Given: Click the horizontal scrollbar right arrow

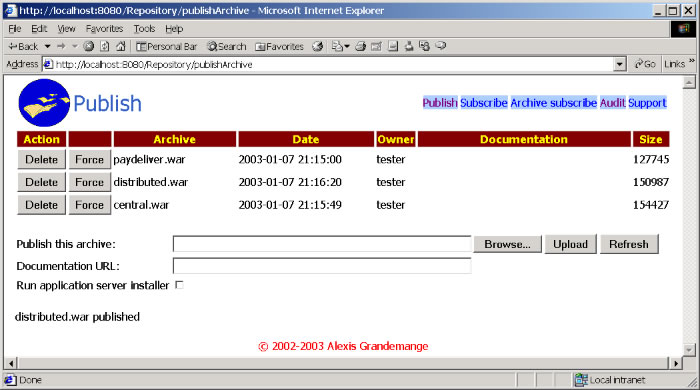Looking at the screenshot, I should click(676, 363).
